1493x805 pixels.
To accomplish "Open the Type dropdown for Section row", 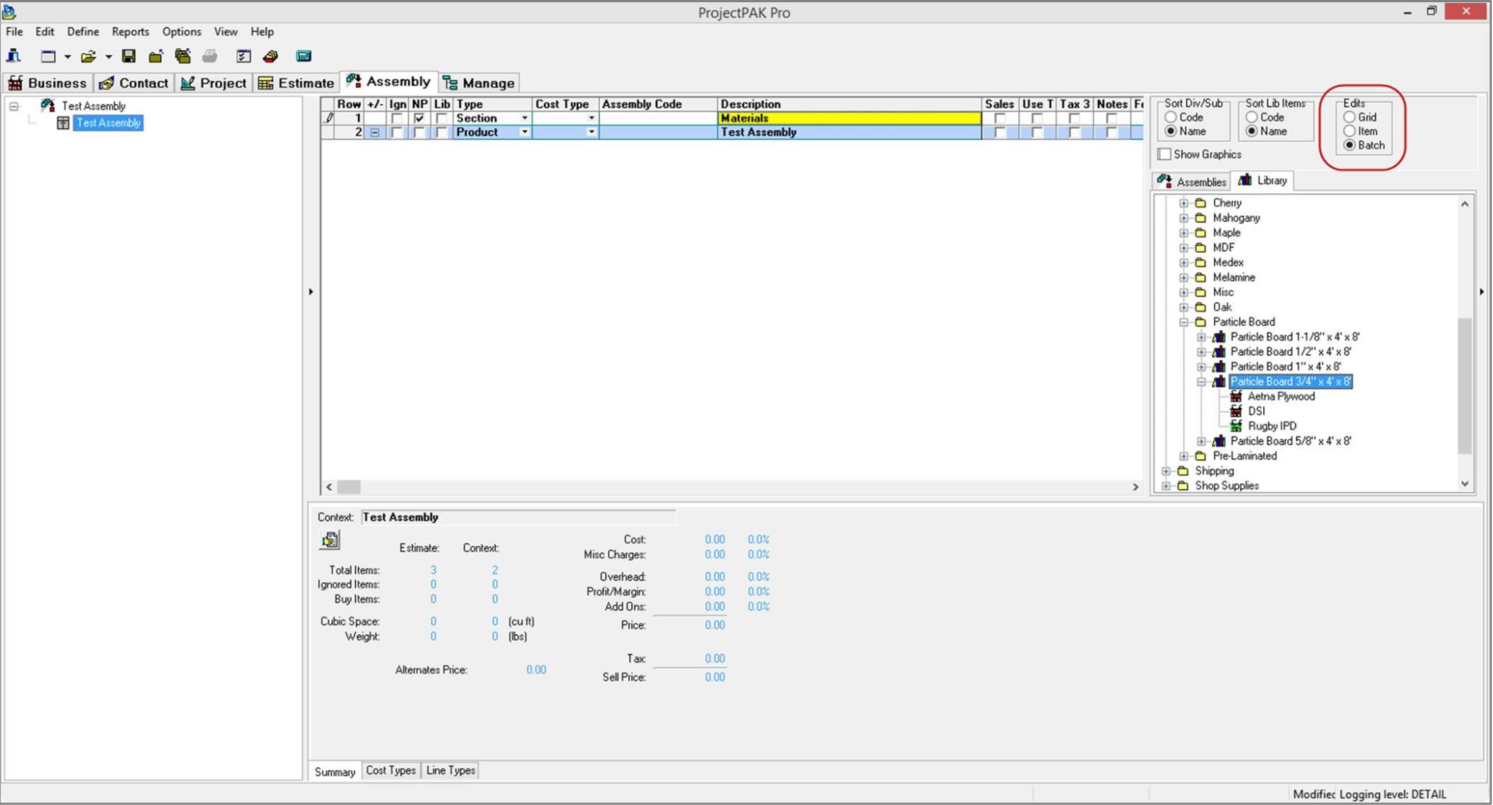I will click(x=525, y=118).
